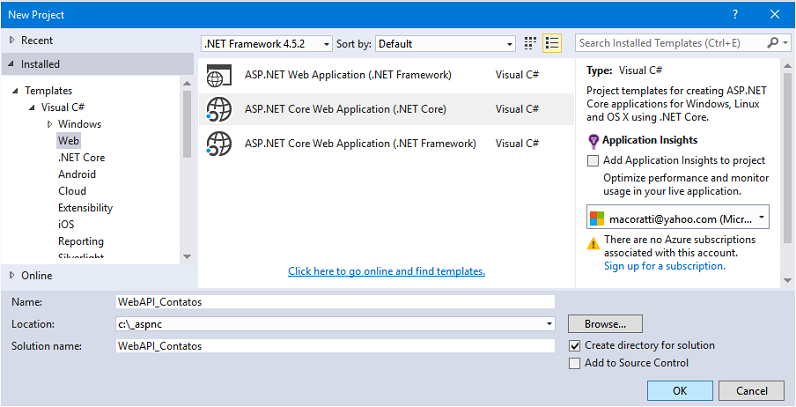Select the Reporting template category
Screen dimensions: 796x407
pos(81,242)
